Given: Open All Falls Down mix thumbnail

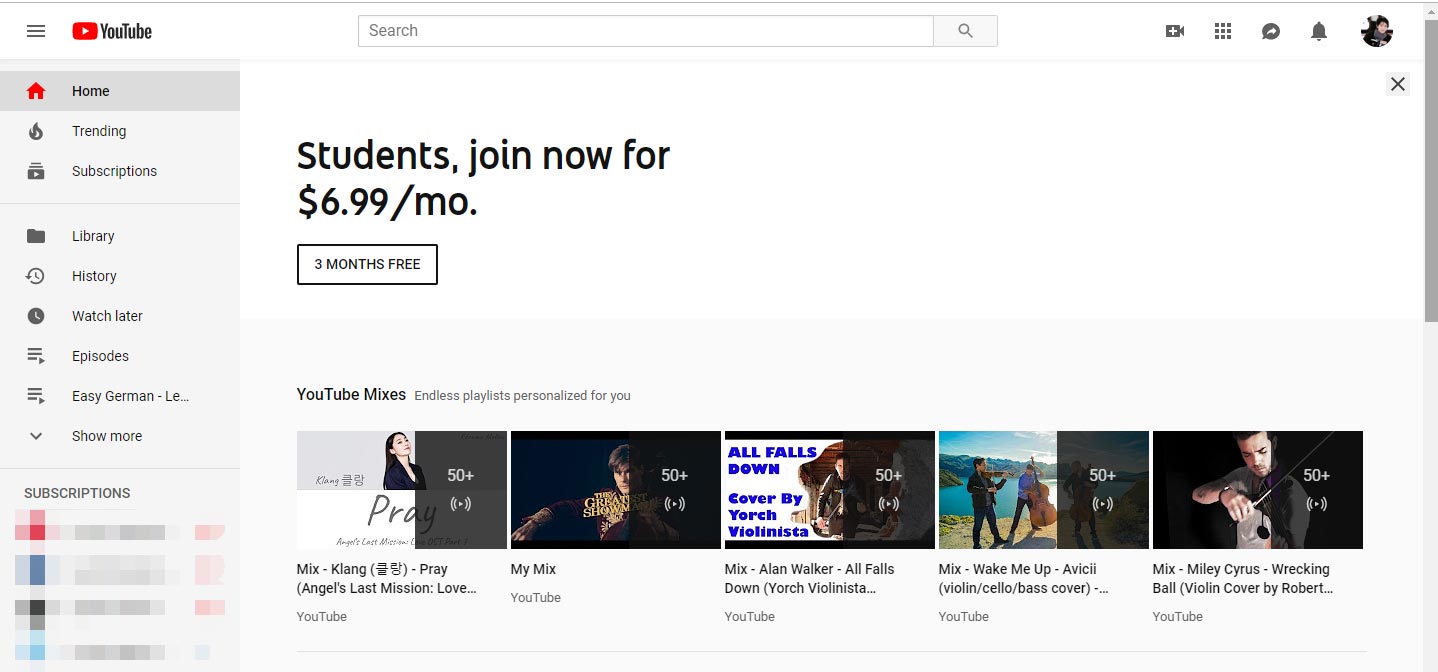Looking at the screenshot, I should [x=830, y=490].
